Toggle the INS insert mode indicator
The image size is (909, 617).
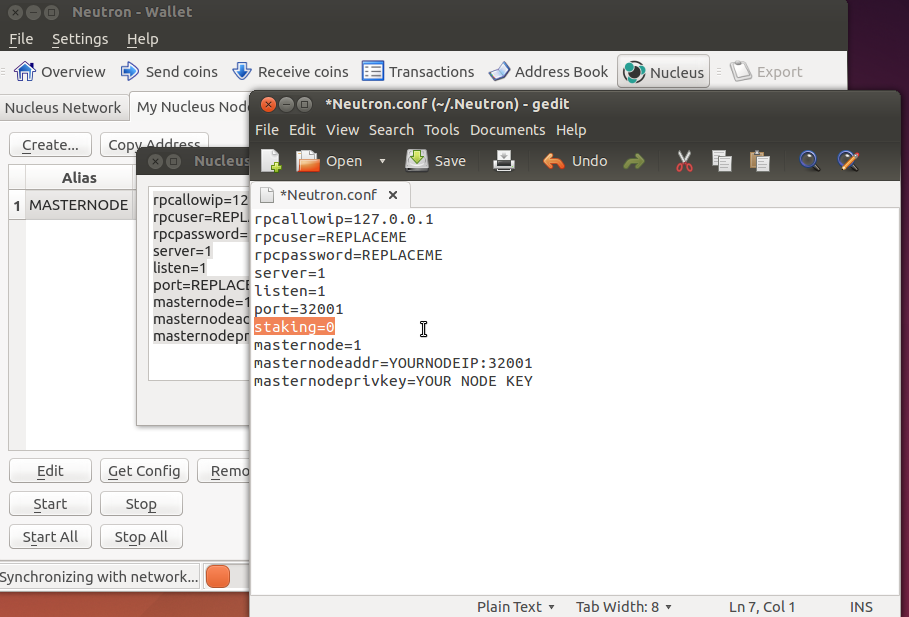click(x=861, y=607)
